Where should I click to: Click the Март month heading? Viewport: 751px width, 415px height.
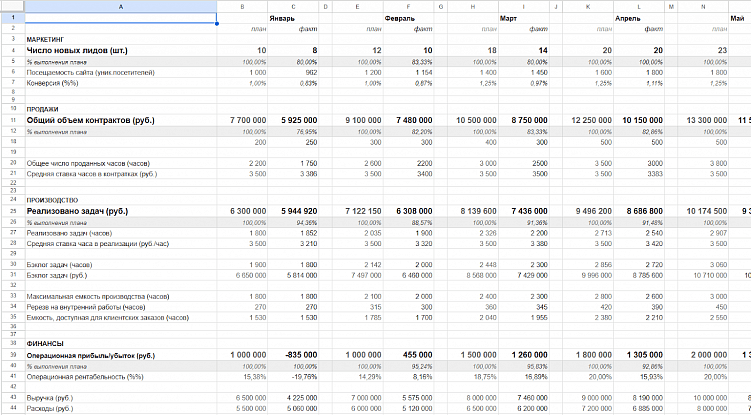[508, 19]
